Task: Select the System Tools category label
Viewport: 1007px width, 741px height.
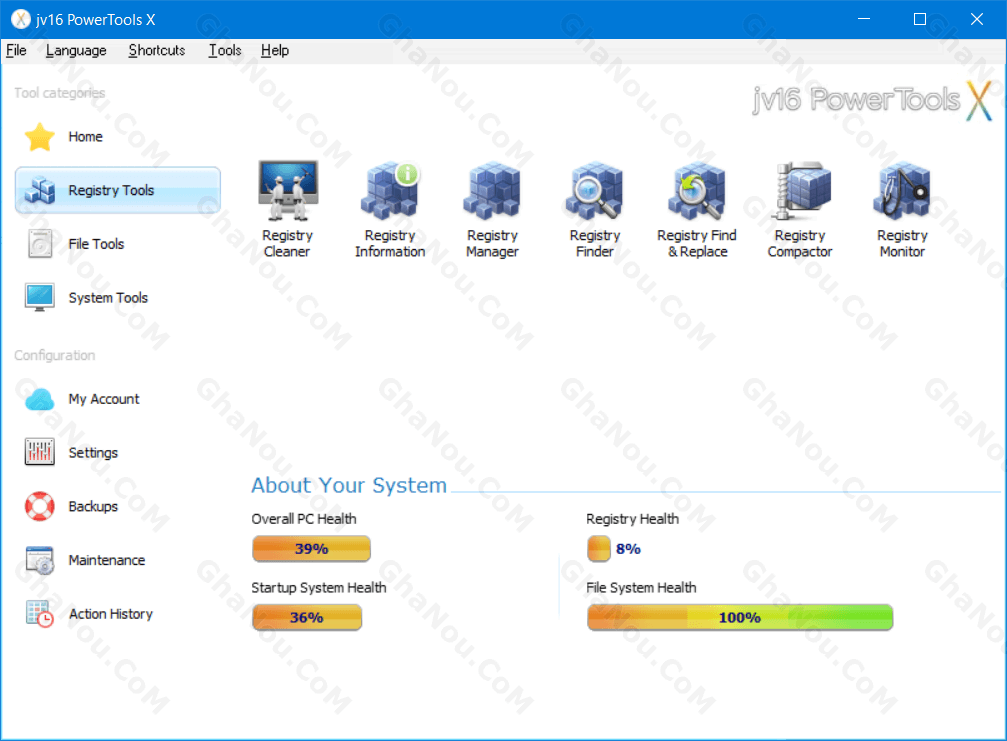Action: tap(108, 298)
